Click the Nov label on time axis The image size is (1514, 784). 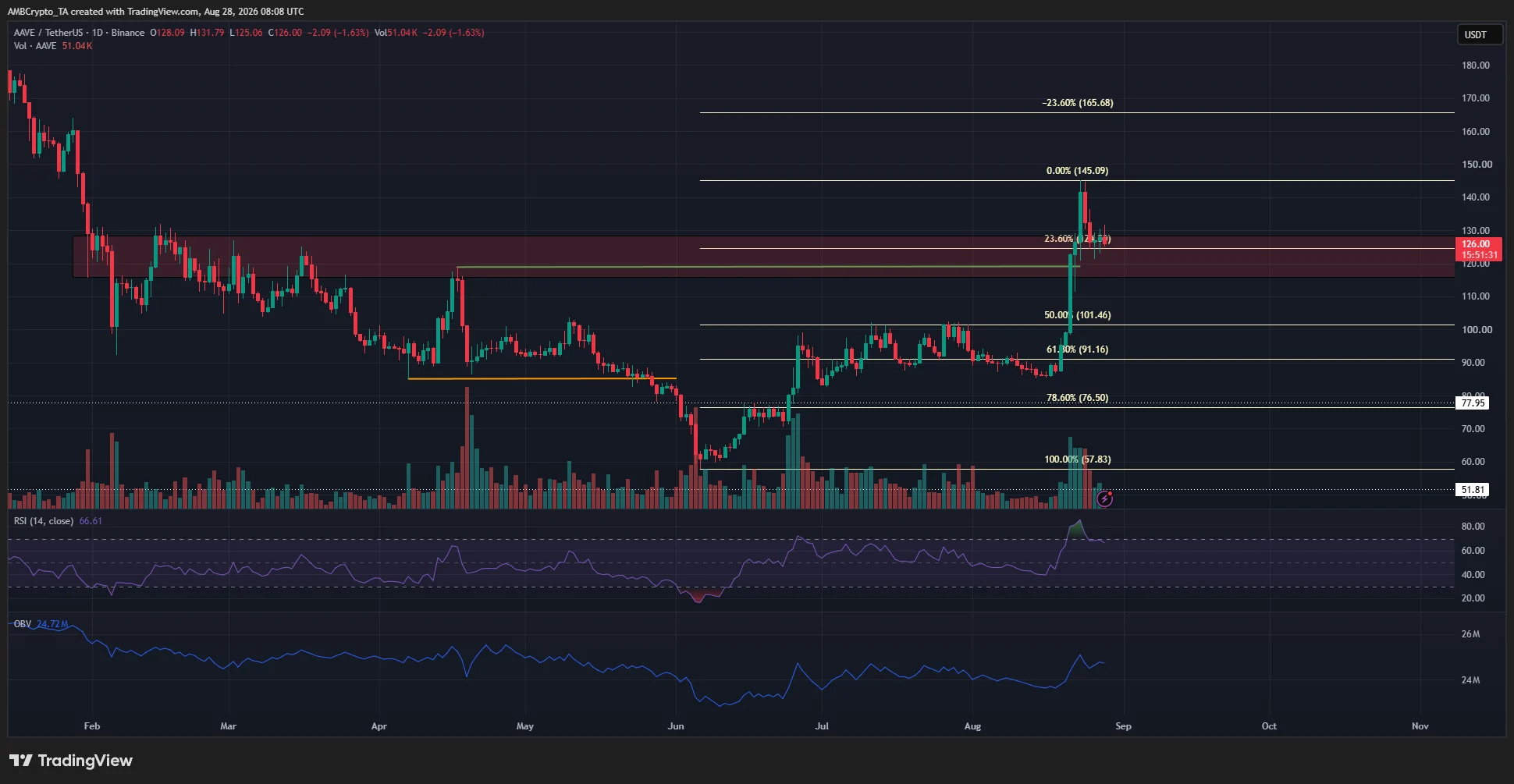coord(1420,726)
